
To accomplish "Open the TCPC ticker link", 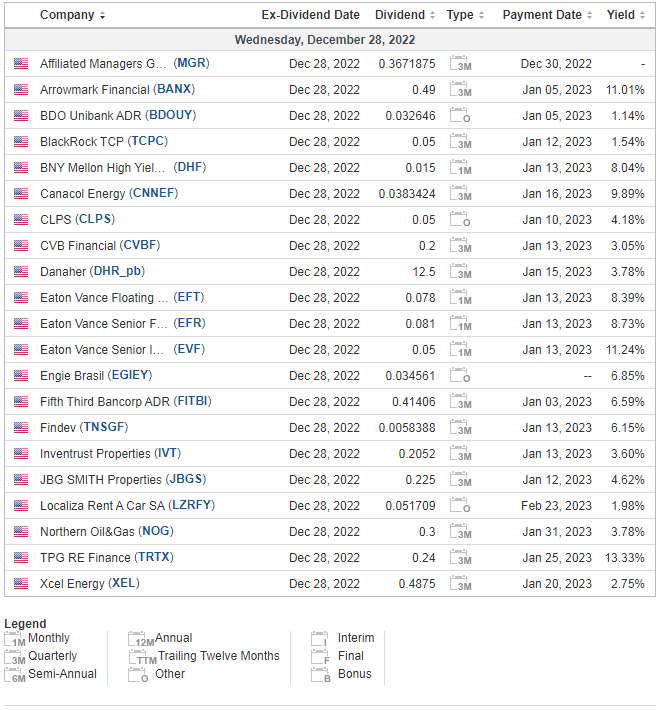I will [148, 141].
